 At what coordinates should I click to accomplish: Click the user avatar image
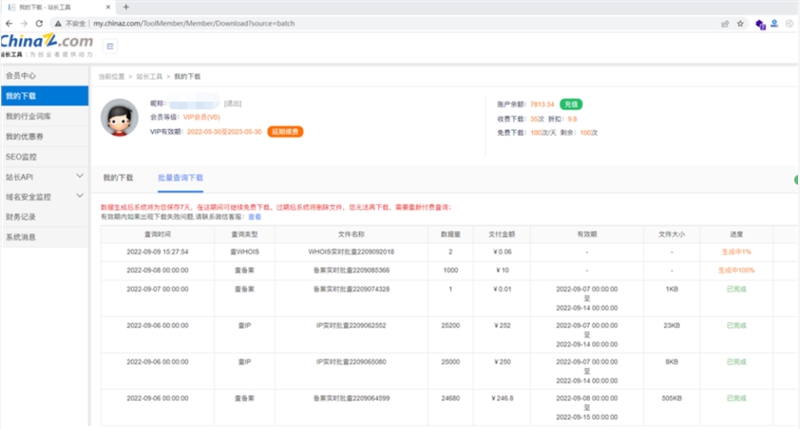pyautogui.click(x=119, y=117)
